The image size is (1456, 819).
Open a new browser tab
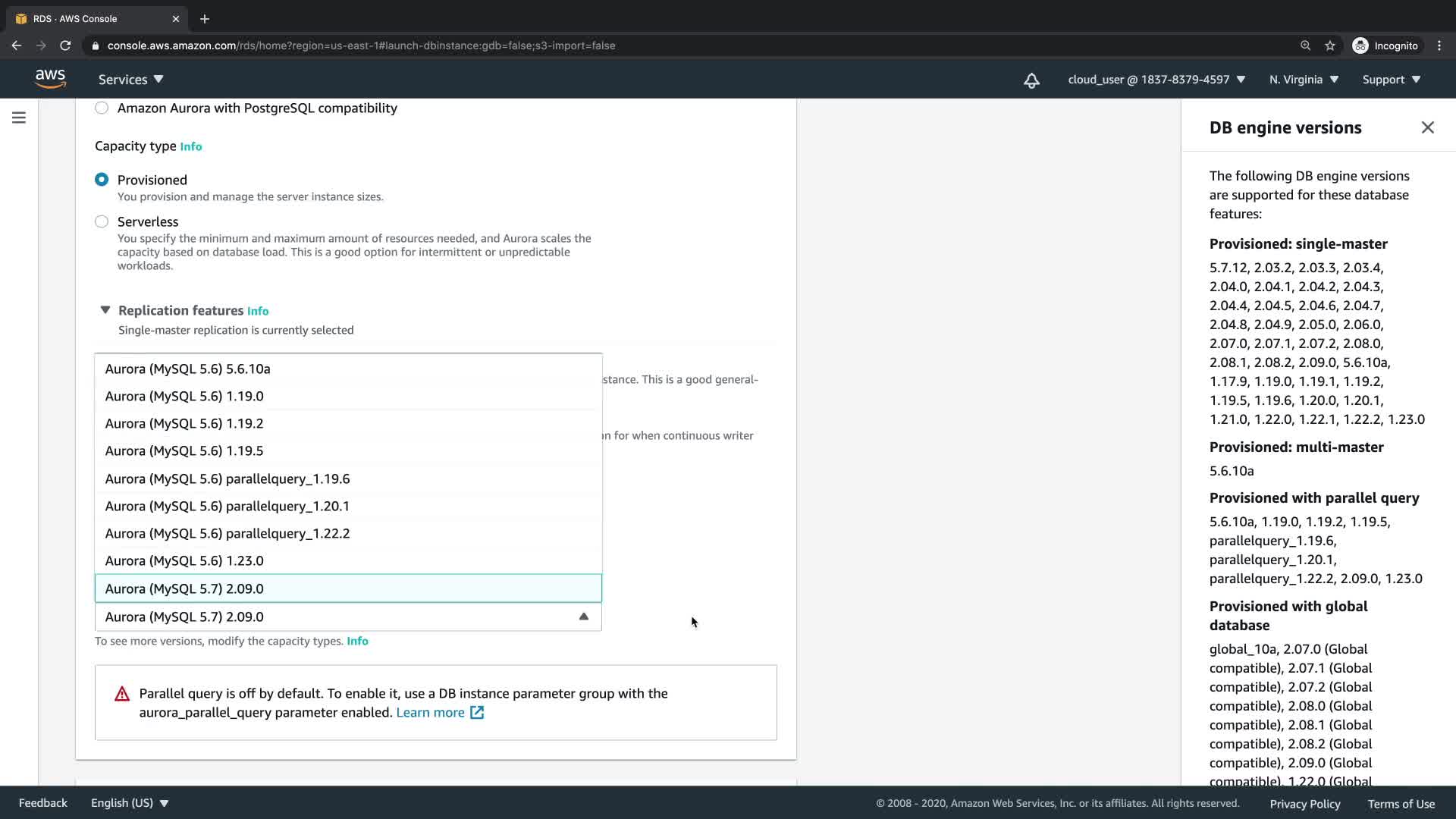coord(204,19)
